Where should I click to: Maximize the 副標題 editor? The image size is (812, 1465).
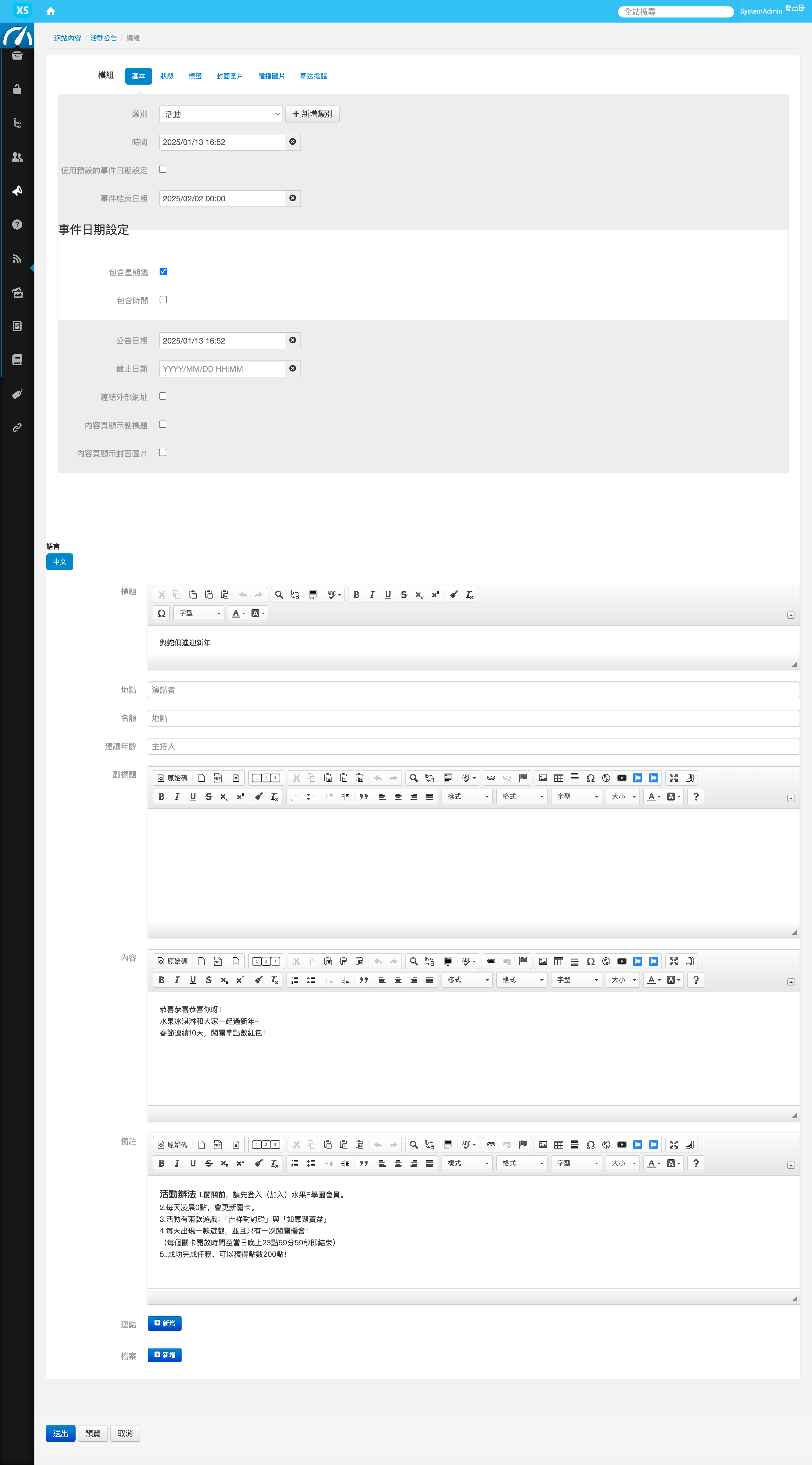[674, 778]
